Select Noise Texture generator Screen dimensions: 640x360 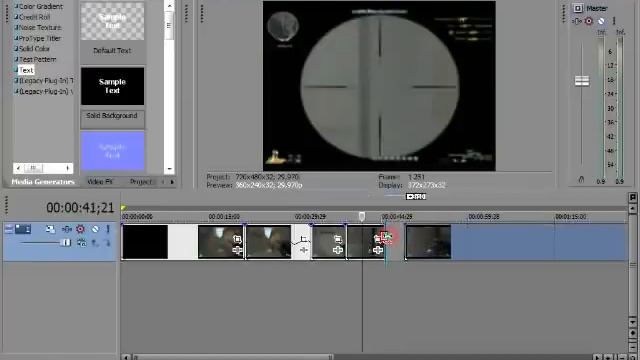(x=40, y=28)
